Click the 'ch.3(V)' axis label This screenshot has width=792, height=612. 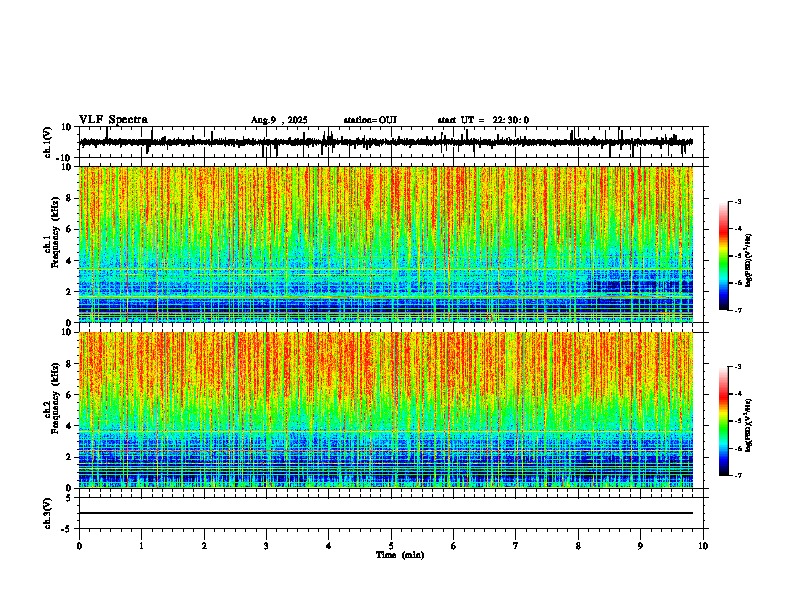click(x=48, y=513)
